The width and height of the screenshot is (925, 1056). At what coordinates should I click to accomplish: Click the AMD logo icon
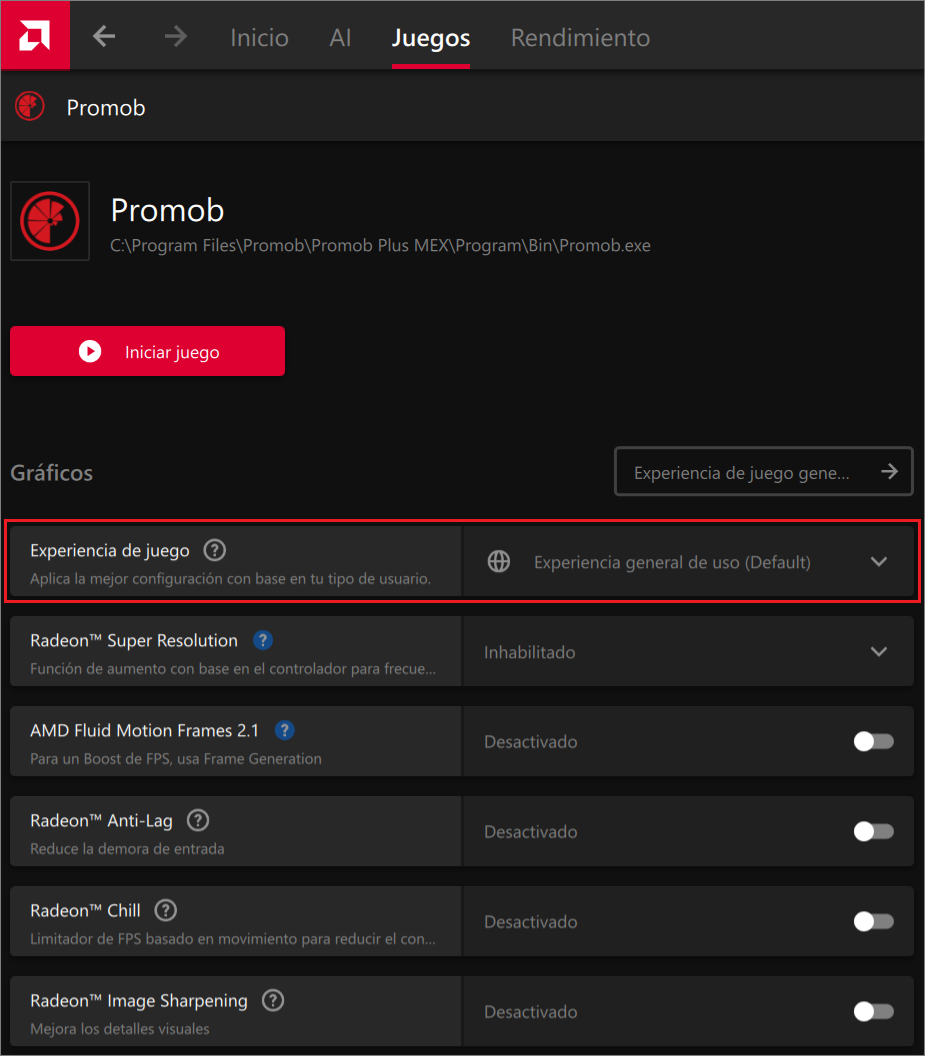tap(34, 35)
